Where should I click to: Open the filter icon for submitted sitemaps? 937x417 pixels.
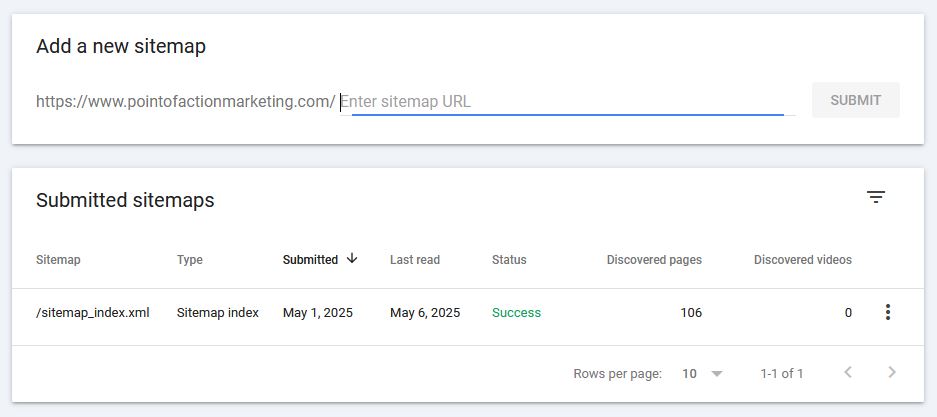pyautogui.click(x=875, y=197)
